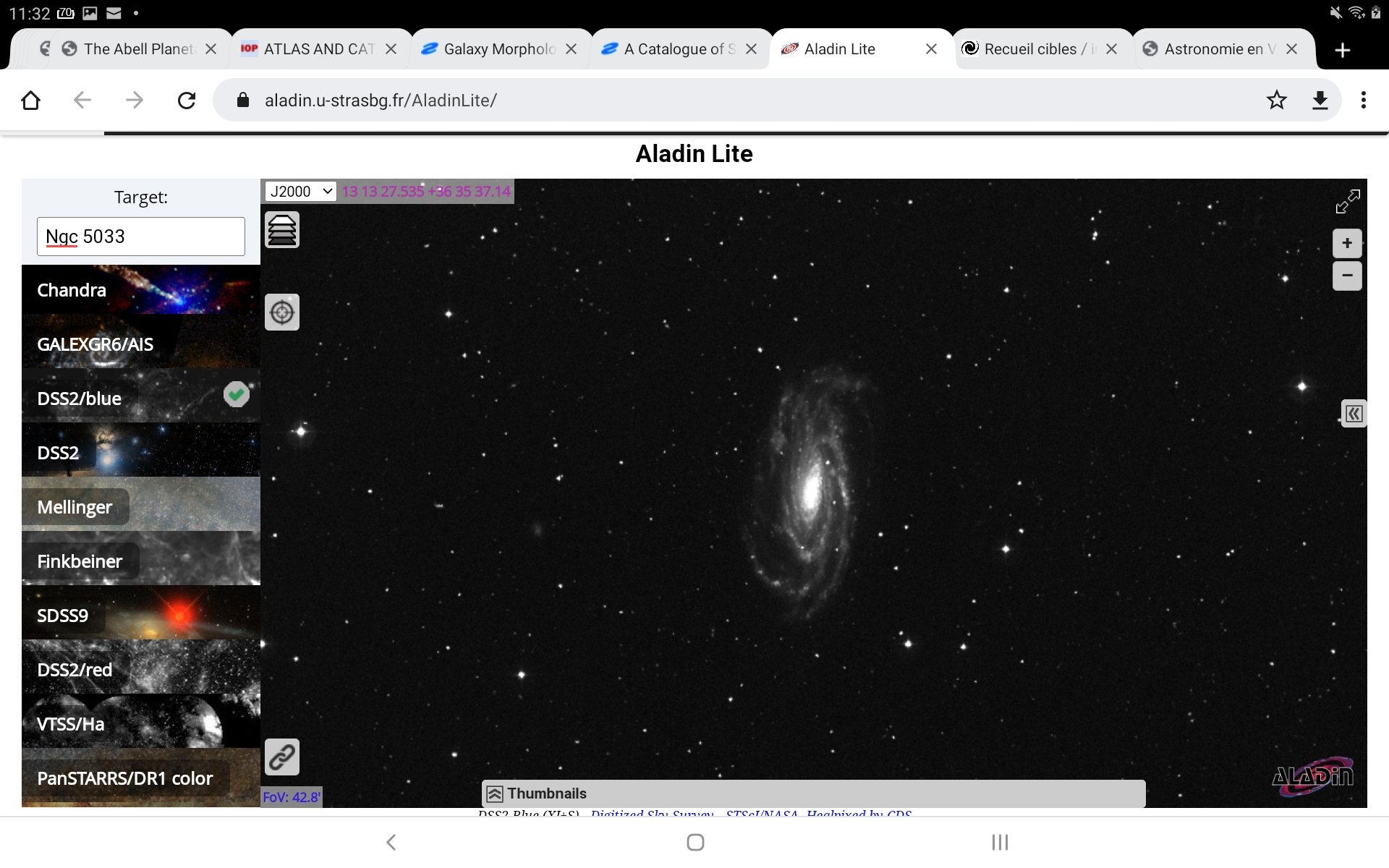
Task: Click the Digitized Sky Survey link
Action: click(652, 814)
